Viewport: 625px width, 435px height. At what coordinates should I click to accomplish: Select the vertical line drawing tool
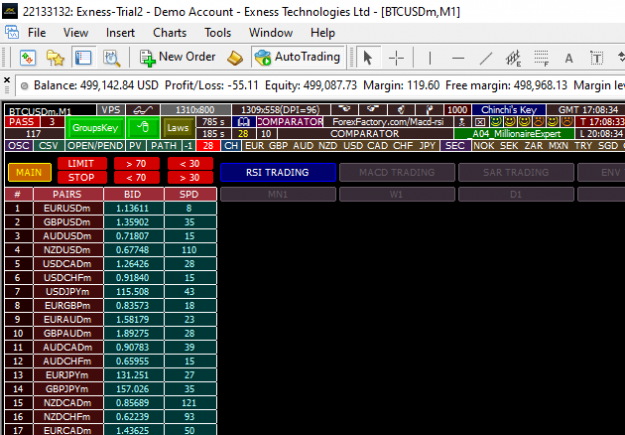click(x=430, y=58)
